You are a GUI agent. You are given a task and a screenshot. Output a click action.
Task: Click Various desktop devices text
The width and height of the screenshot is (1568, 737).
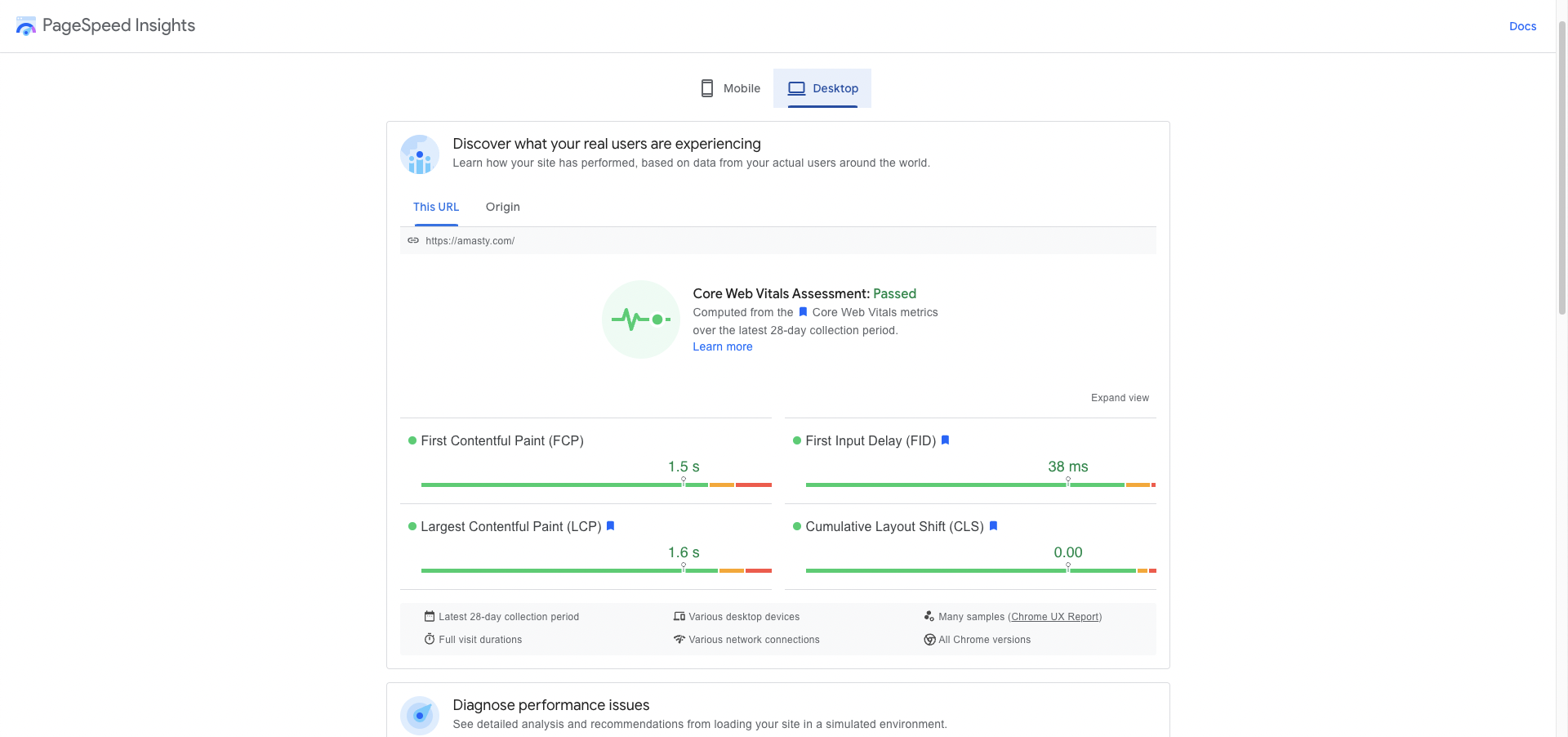(x=744, y=617)
